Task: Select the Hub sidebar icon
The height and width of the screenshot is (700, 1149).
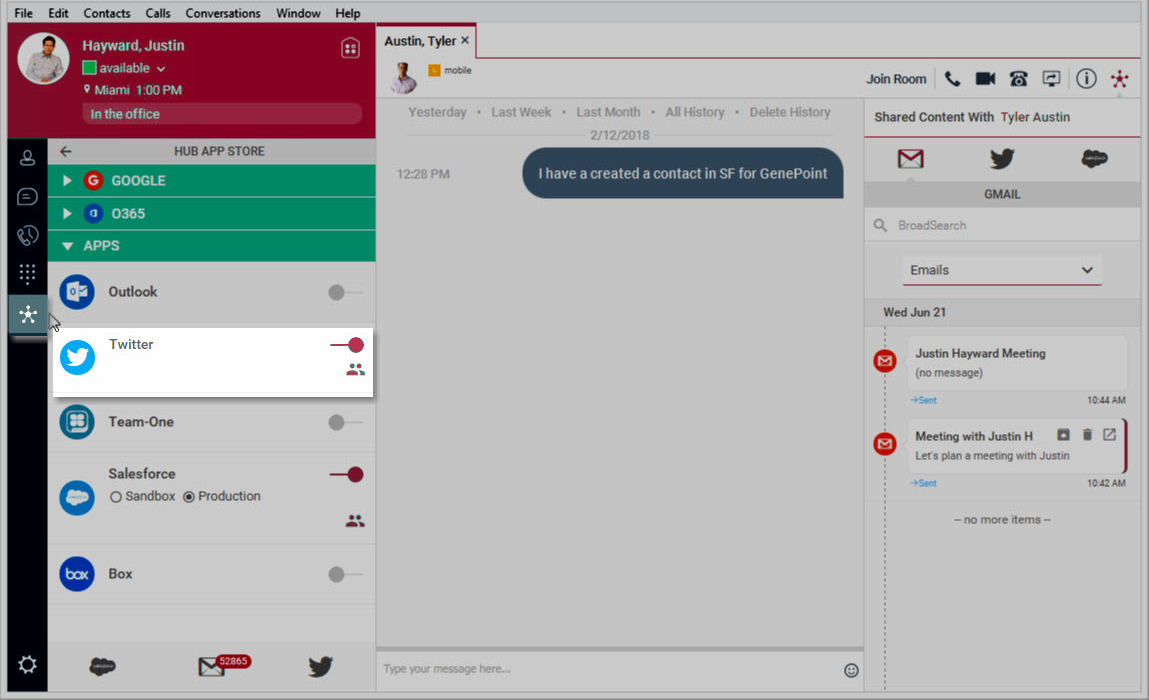Action: click(28, 314)
